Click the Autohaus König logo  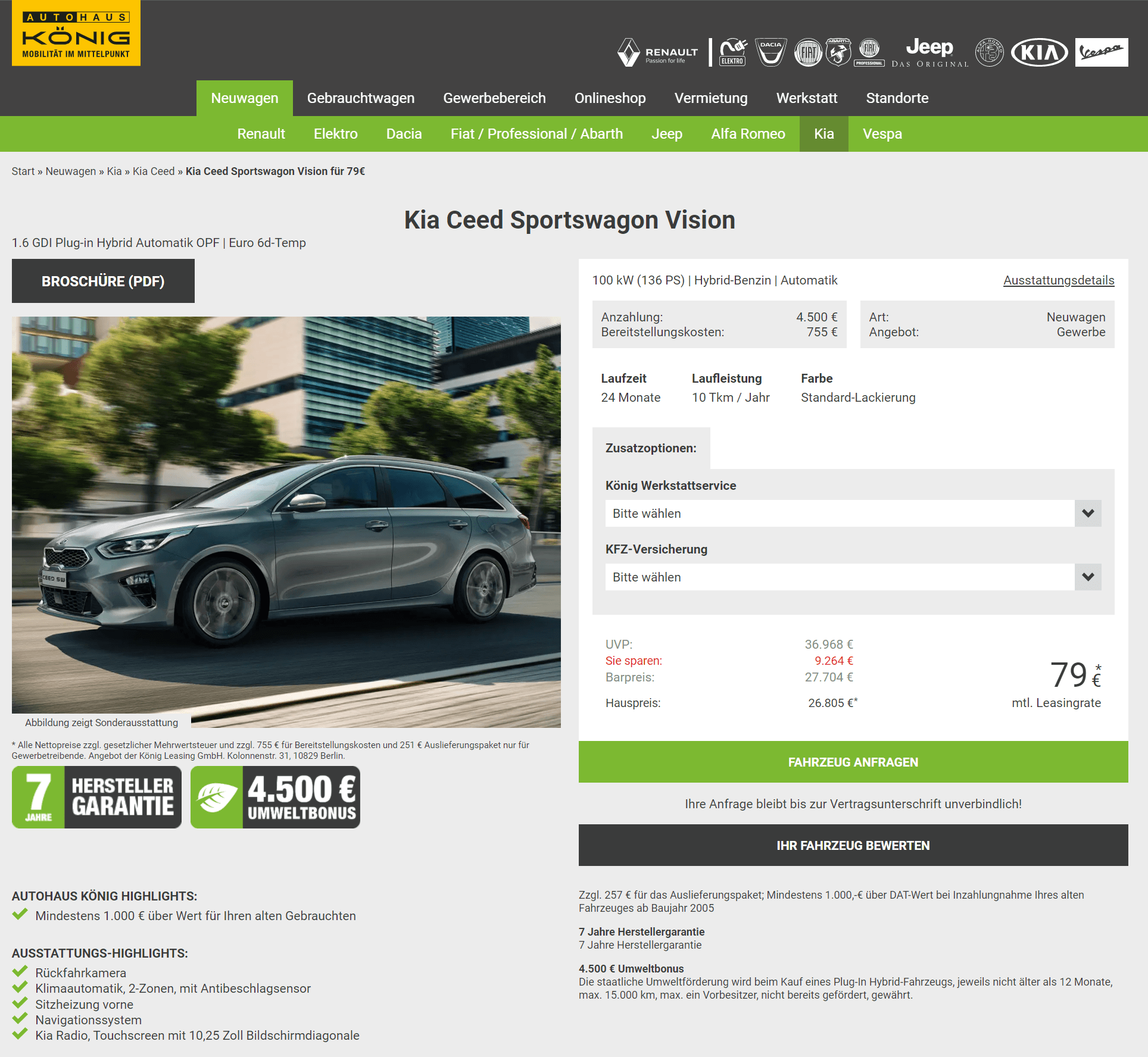[x=76, y=33]
